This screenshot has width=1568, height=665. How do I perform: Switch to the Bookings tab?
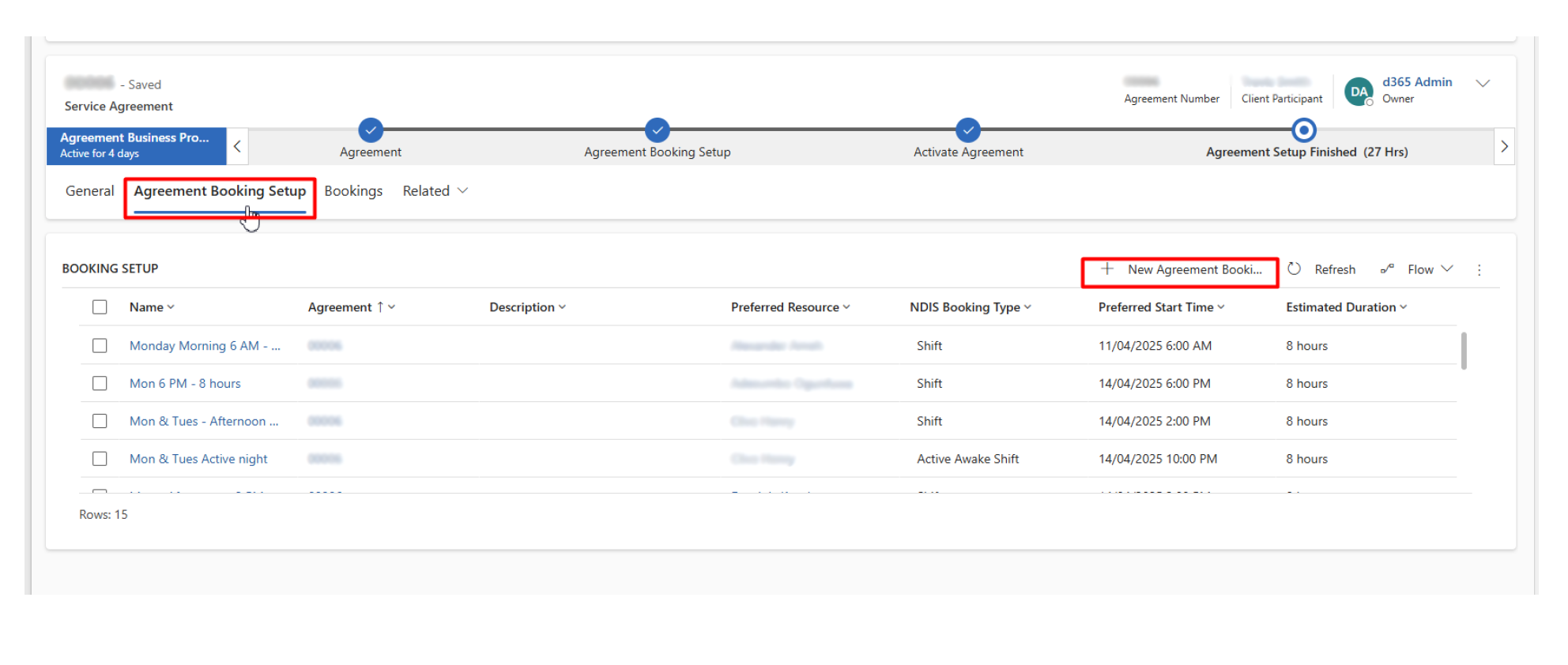click(x=353, y=191)
